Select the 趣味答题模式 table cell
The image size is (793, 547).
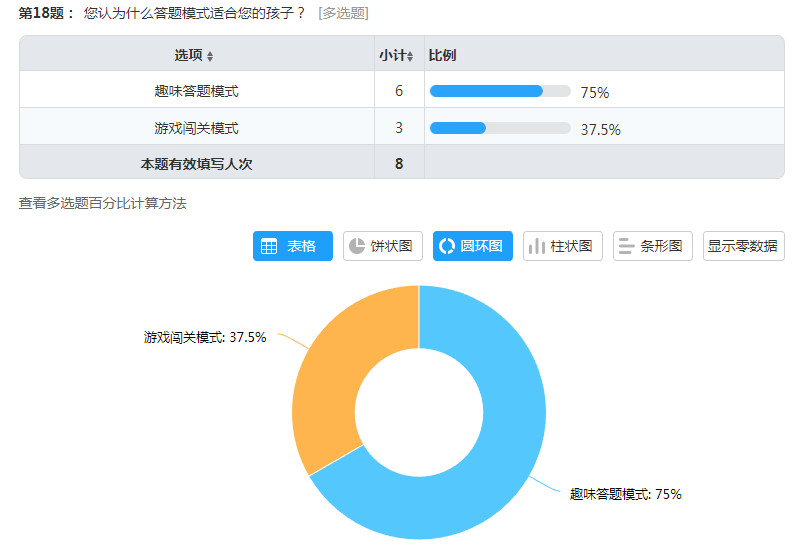[197, 91]
